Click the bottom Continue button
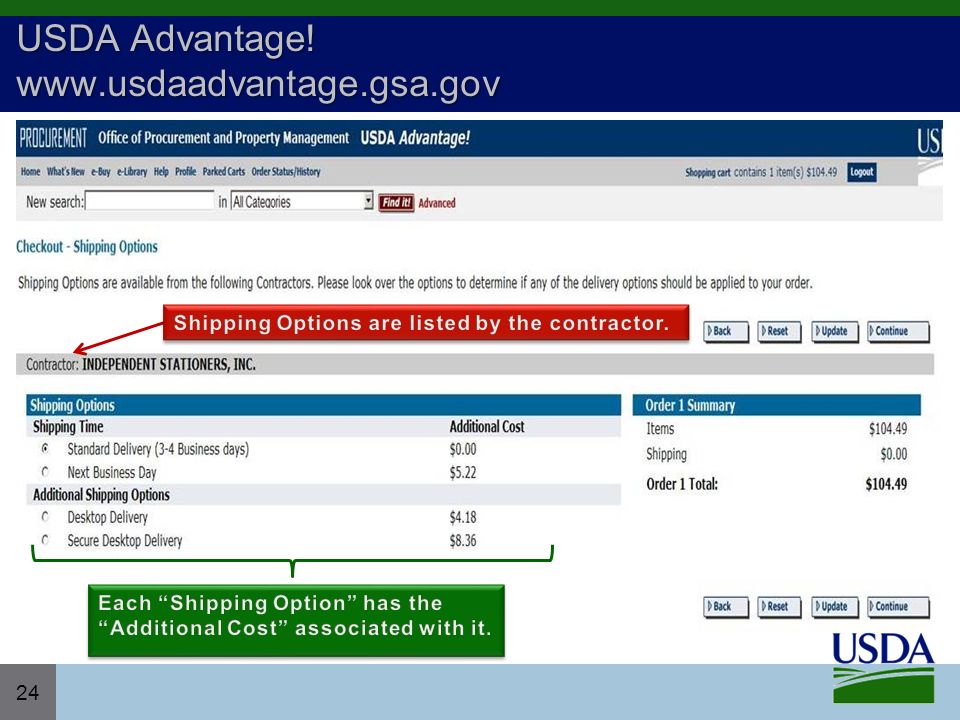Screen dimensions: 960x720 898,607
